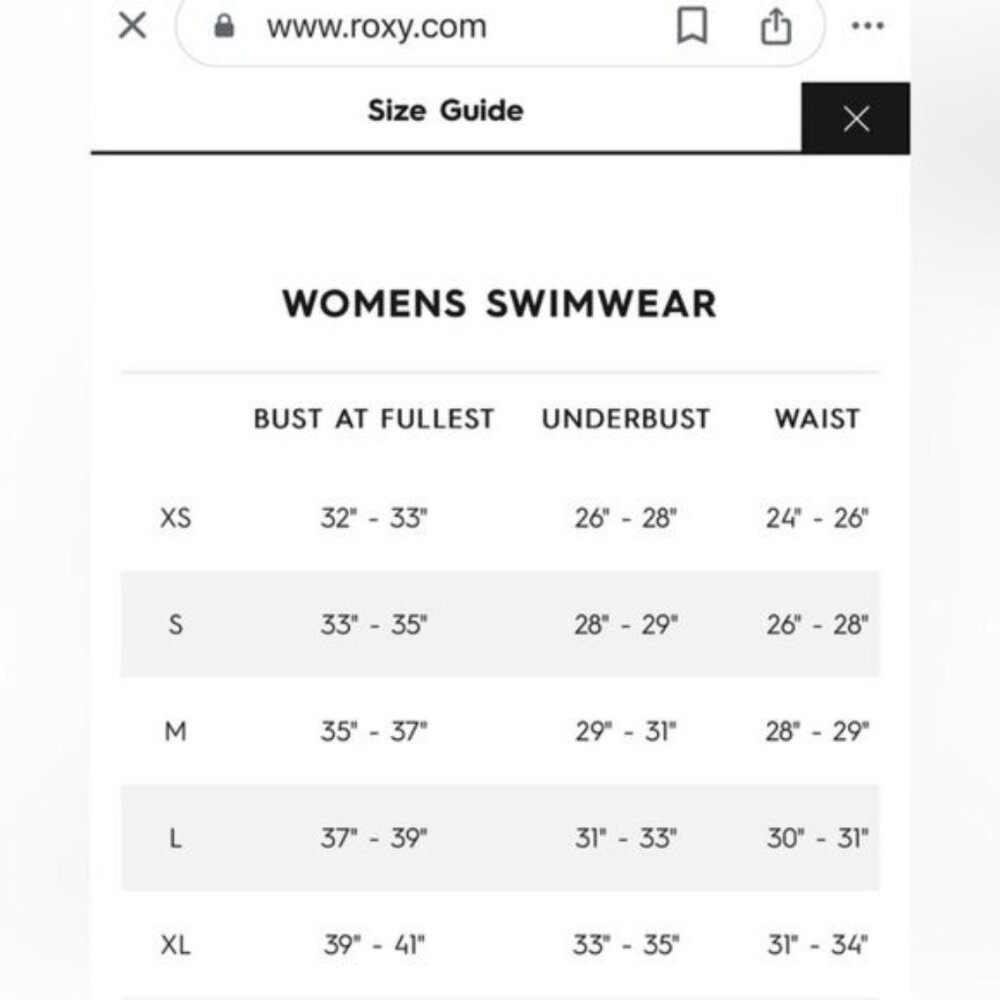
Task: Click the www.roxy.com address field
Action: (376, 27)
